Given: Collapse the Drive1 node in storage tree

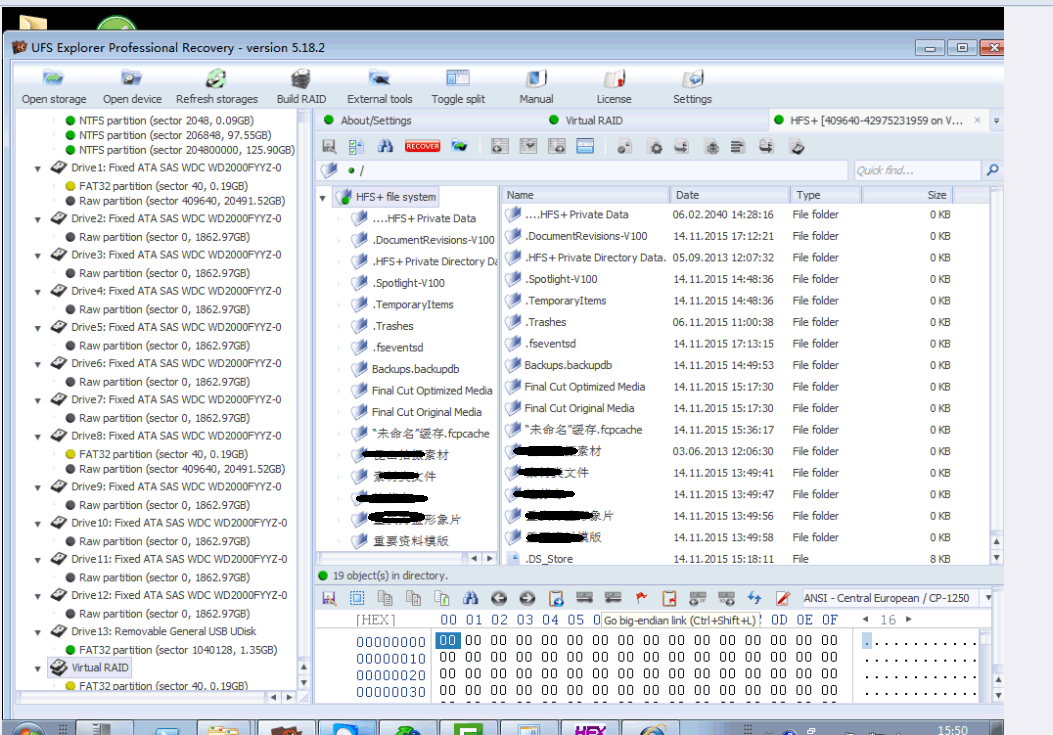Looking at the screenshot, I should tap(38, 169).
